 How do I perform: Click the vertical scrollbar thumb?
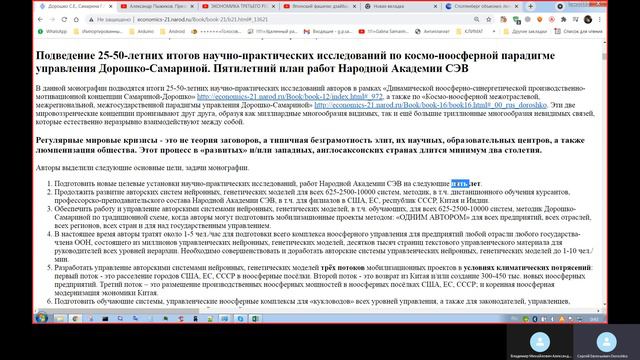click(x=604, y=56)
